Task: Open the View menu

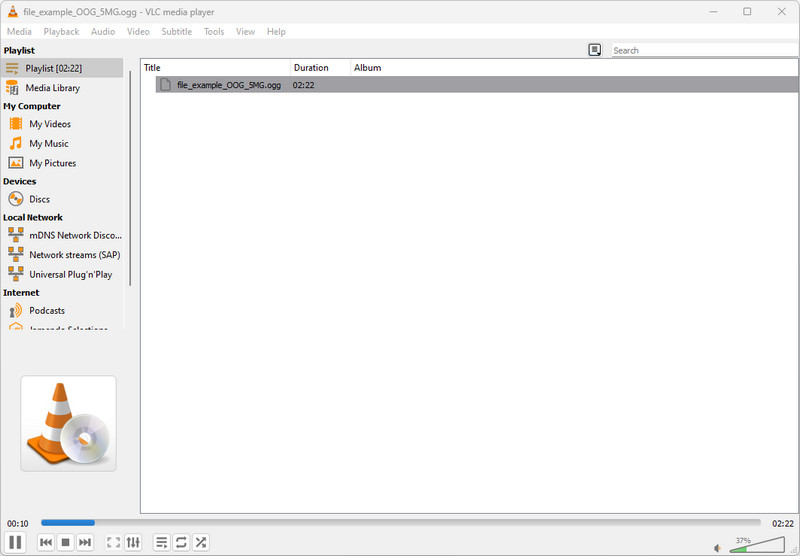Action: point(245,32)
